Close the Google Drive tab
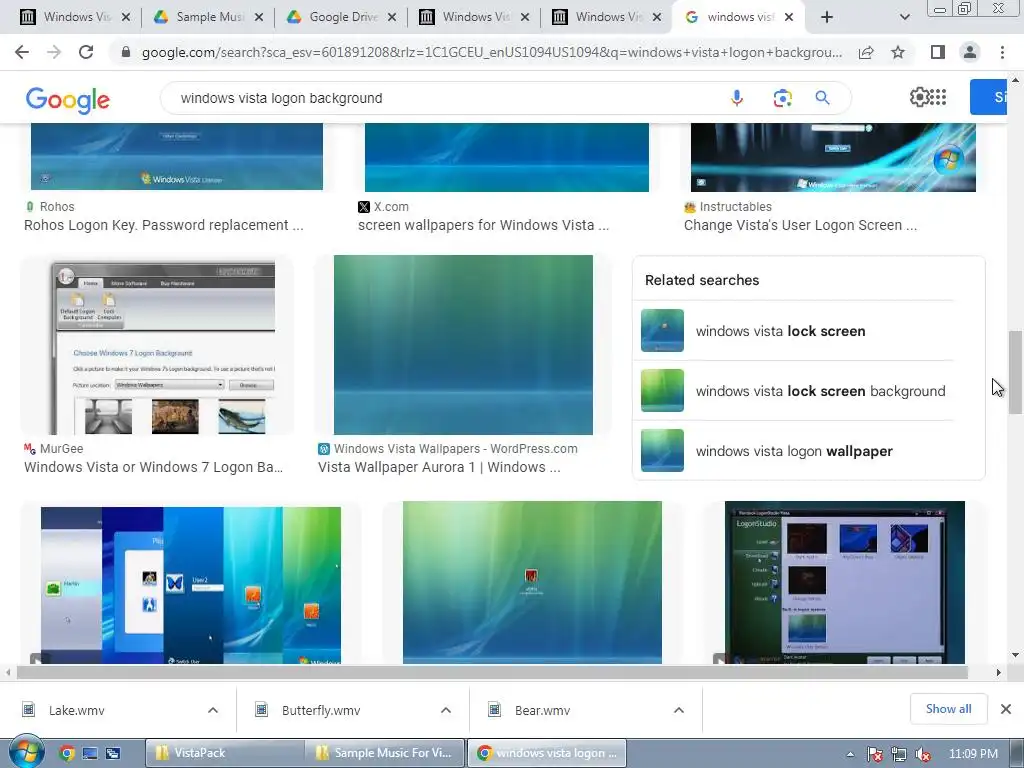This screenshot has height=768, width=1024. [392, 17]
